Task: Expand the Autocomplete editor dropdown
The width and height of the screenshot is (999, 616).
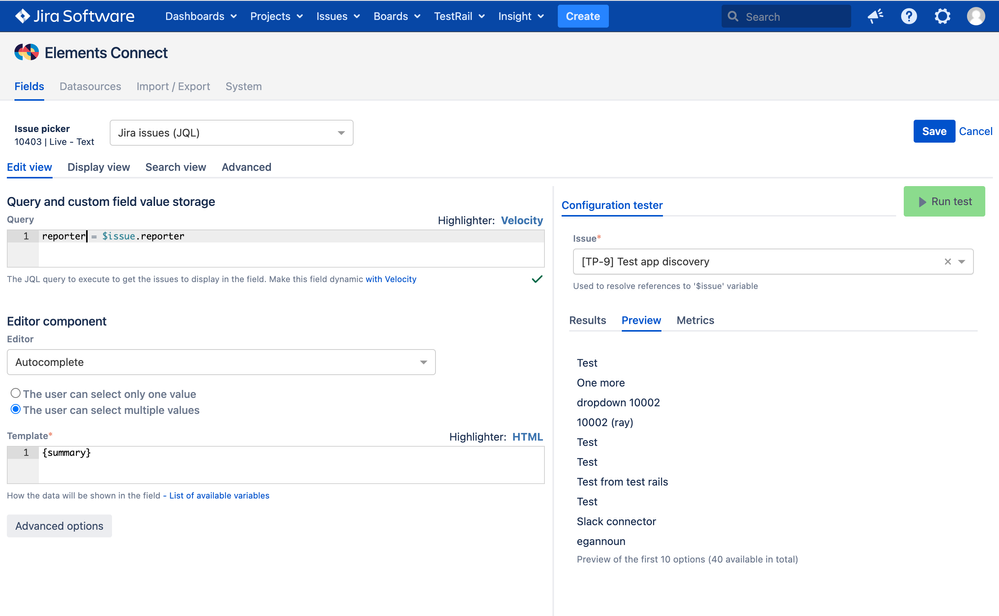Action: coord(221,362)
